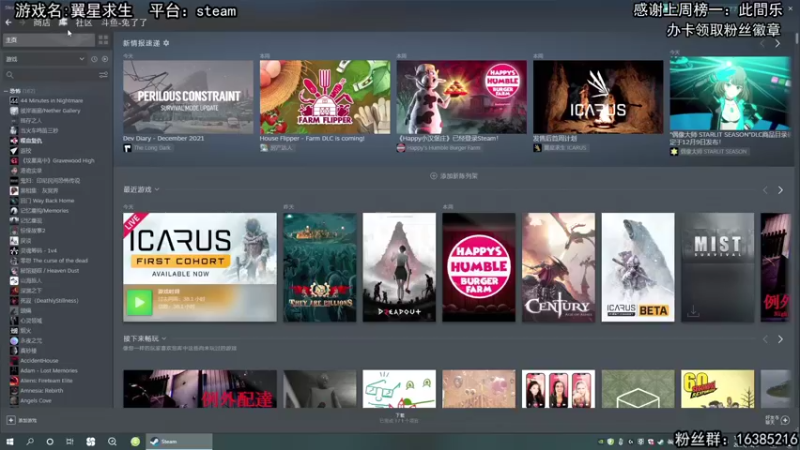Open Happy's Humble Burger Farm source link
Viewport: 800px width, 450px height.
point(439,148)
